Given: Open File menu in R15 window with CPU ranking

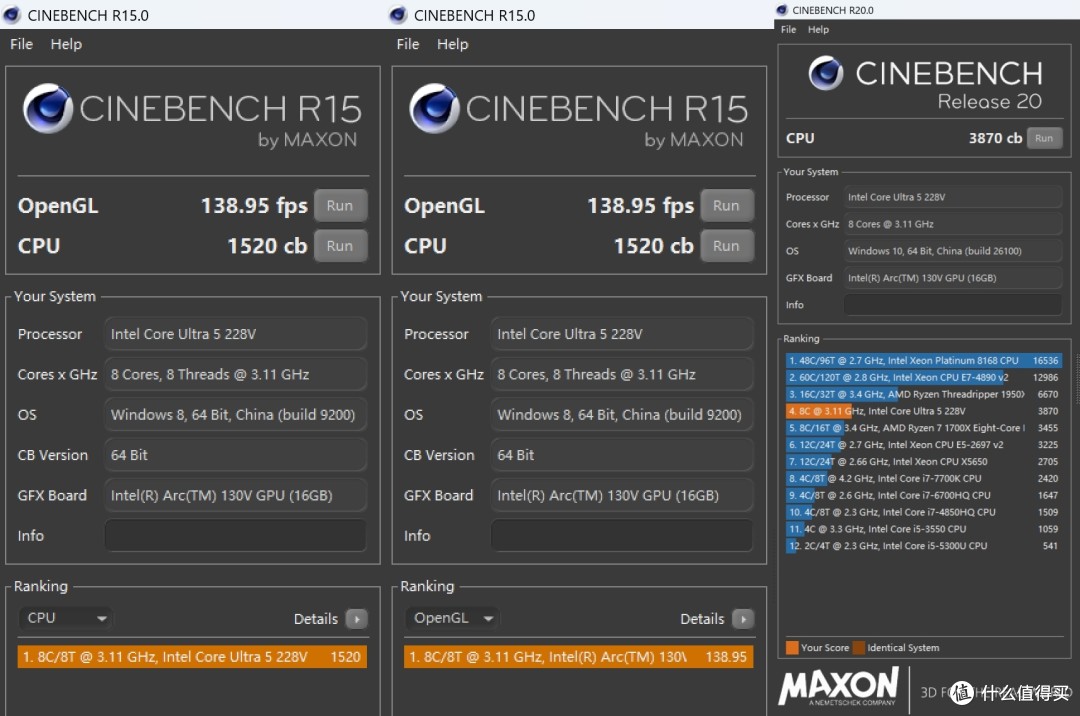Looking at the screenshot, I should click(21, 44).
